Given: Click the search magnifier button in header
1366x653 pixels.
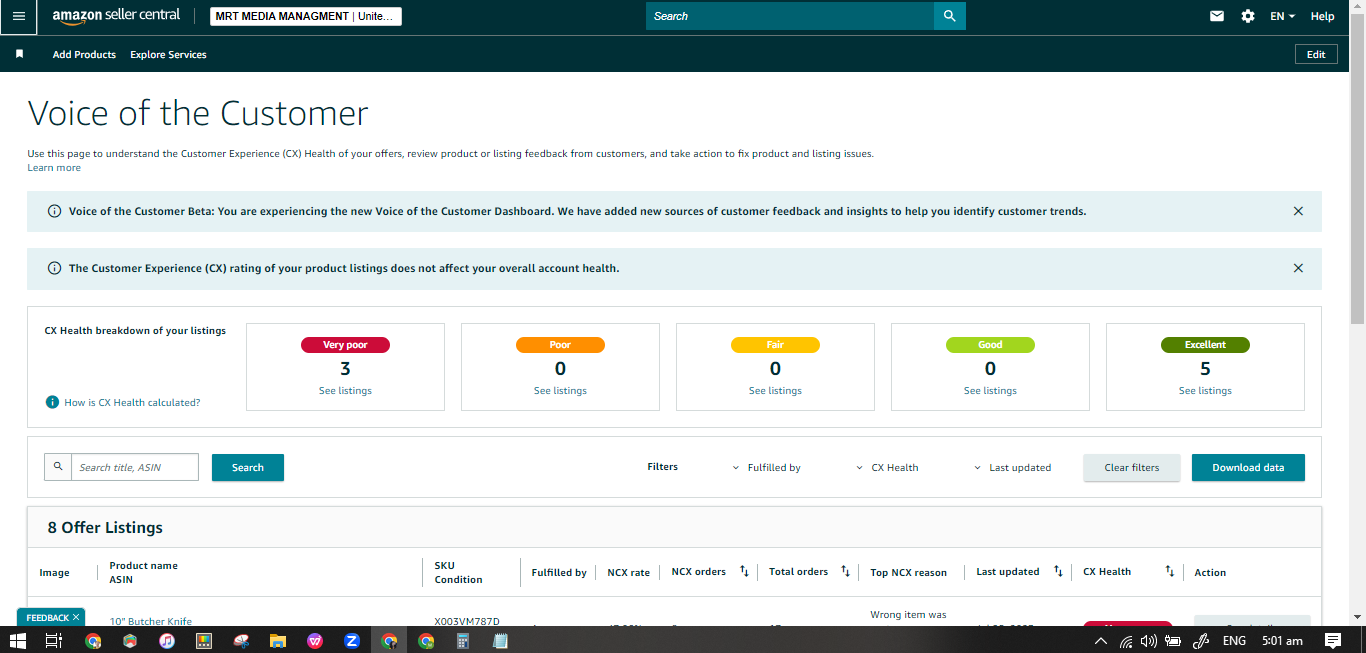Looking at the screenshot, I should pyautogui.click(x=949, y=16).
